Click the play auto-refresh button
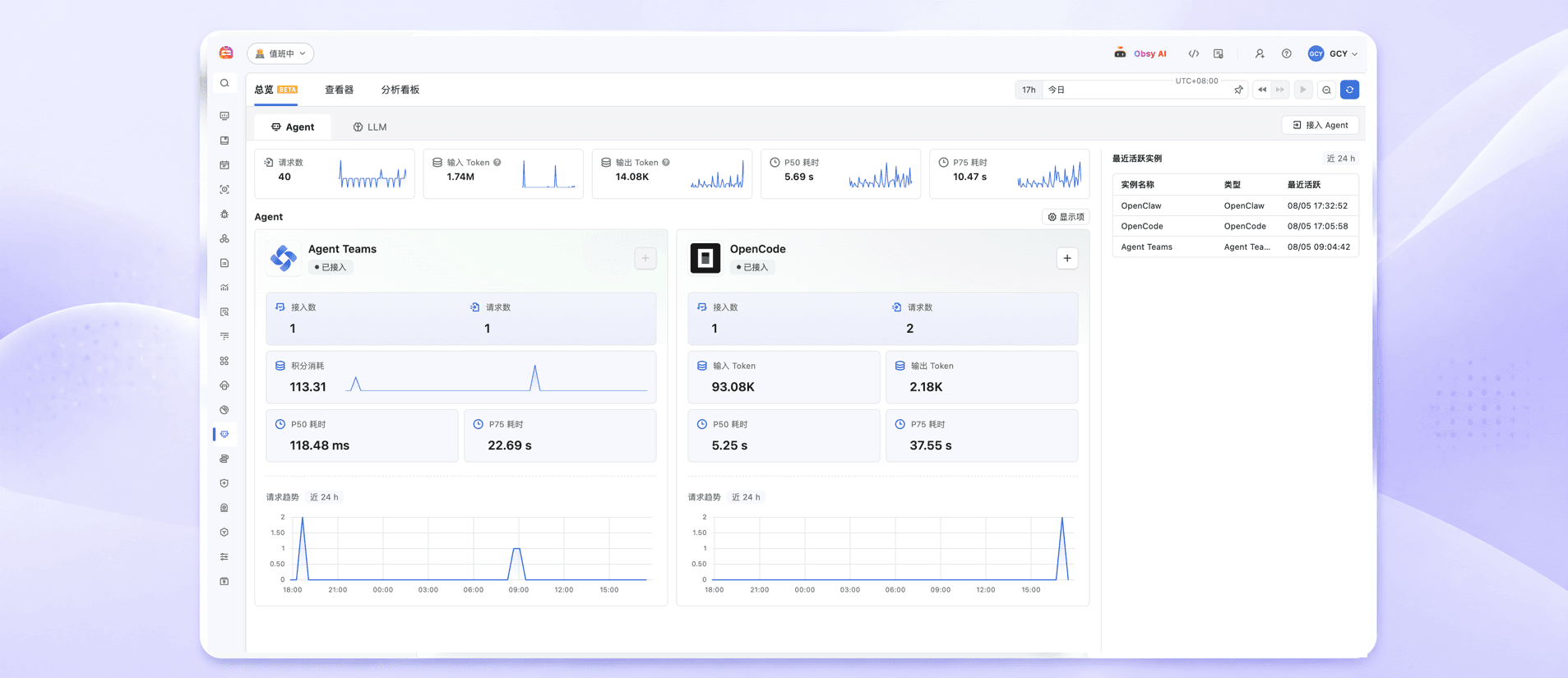 tap(1303, 90)
